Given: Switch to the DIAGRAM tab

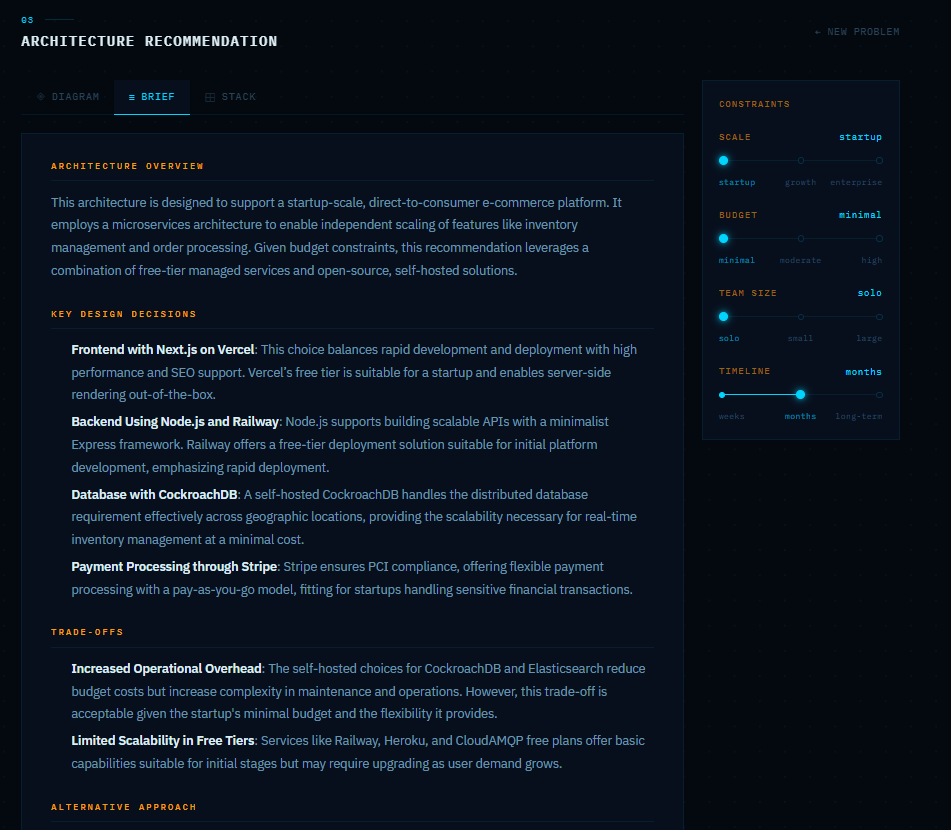Looking at the screenshot, I should click(67, 96).
